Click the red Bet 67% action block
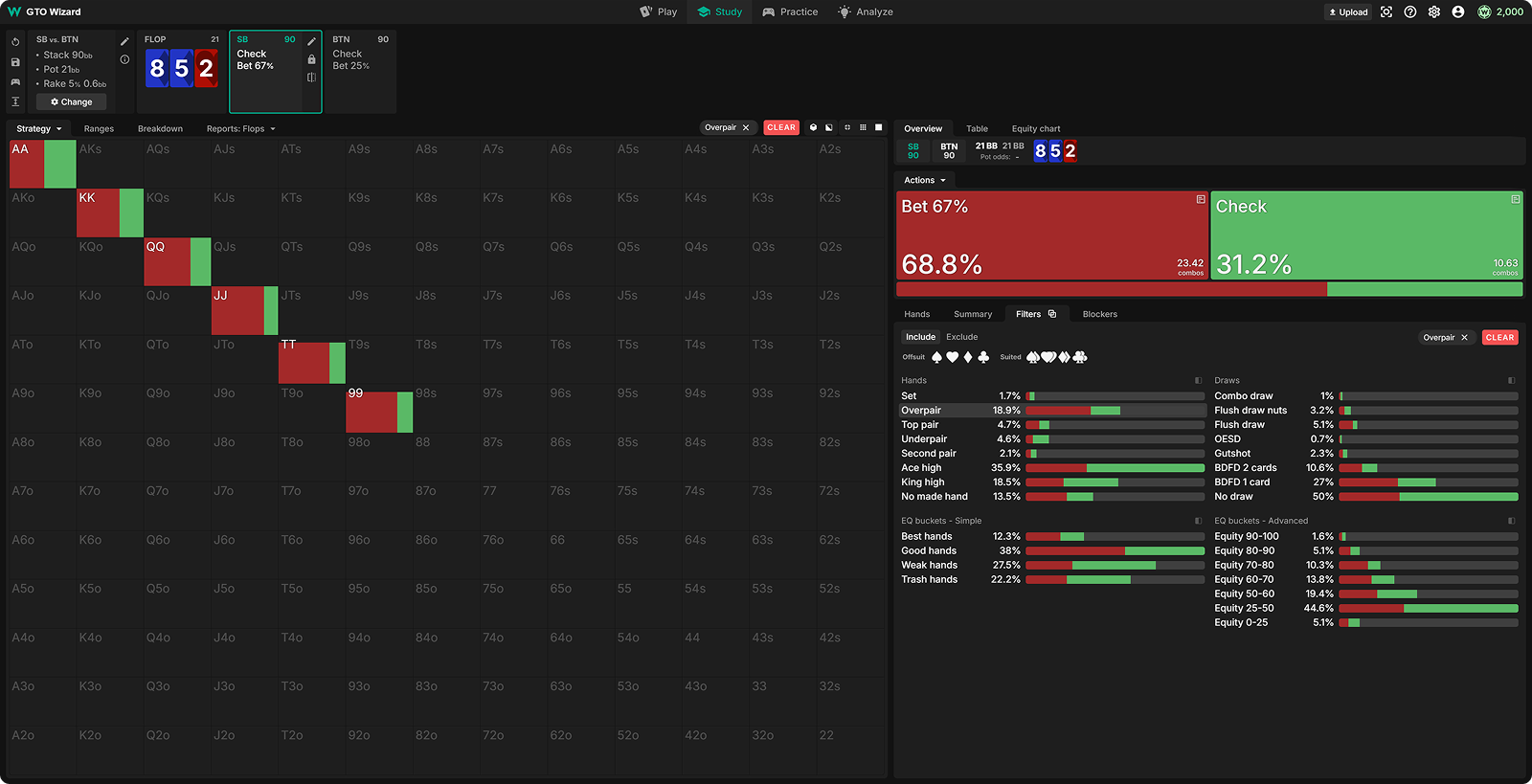 (x=1050, y=235)
